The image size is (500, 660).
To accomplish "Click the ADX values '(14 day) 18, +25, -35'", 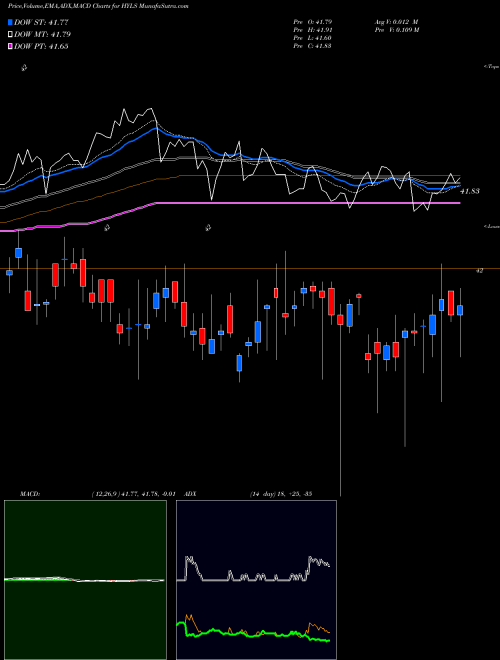I will coord(281,494).
